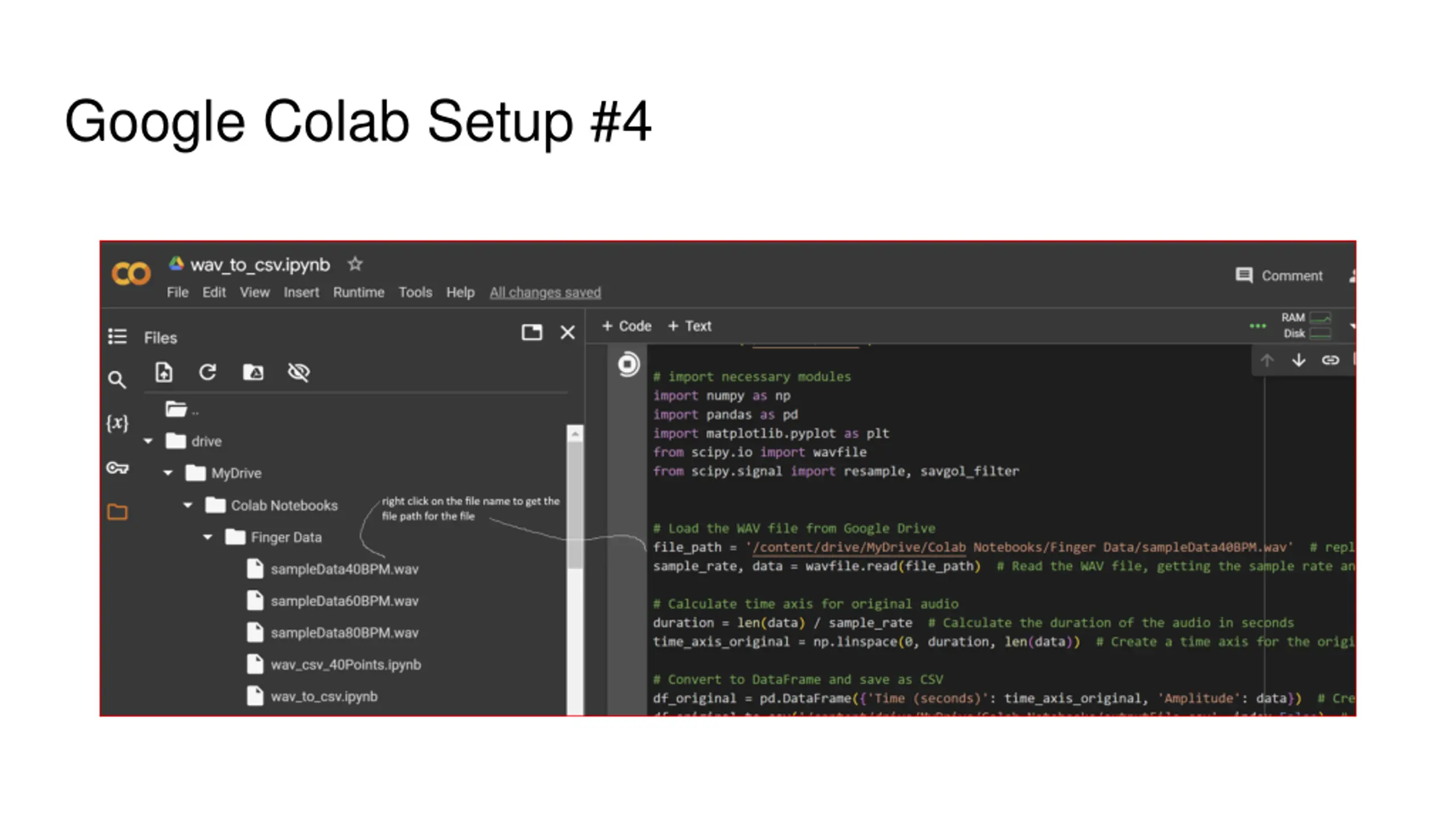Click the file_path string in code
Screen dimensions: 1456x819
tap(1020, 547)
